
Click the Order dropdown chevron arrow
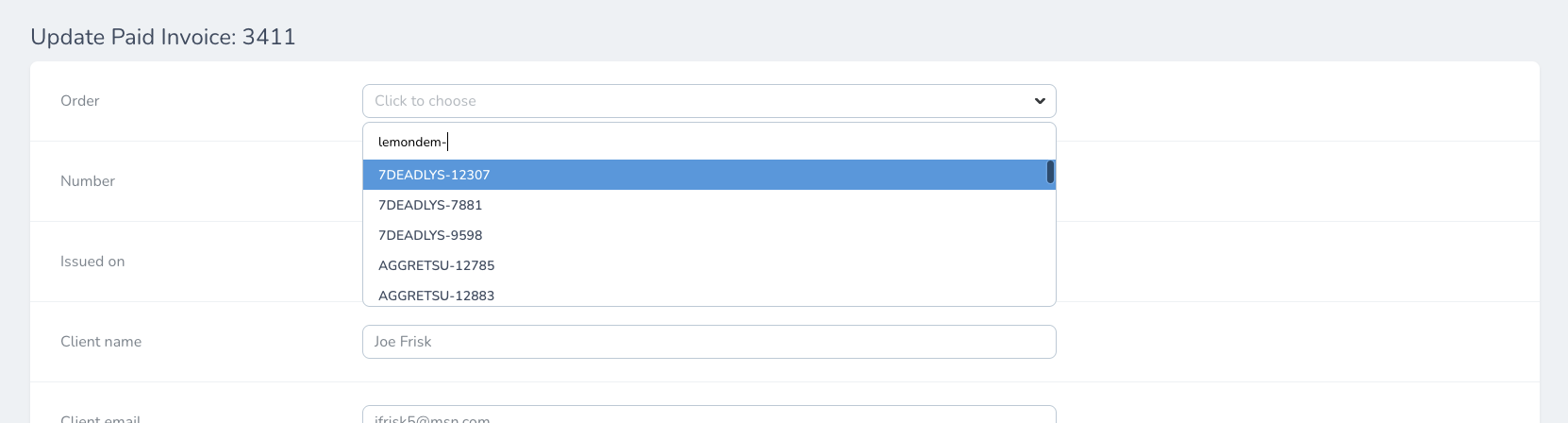1040,101
